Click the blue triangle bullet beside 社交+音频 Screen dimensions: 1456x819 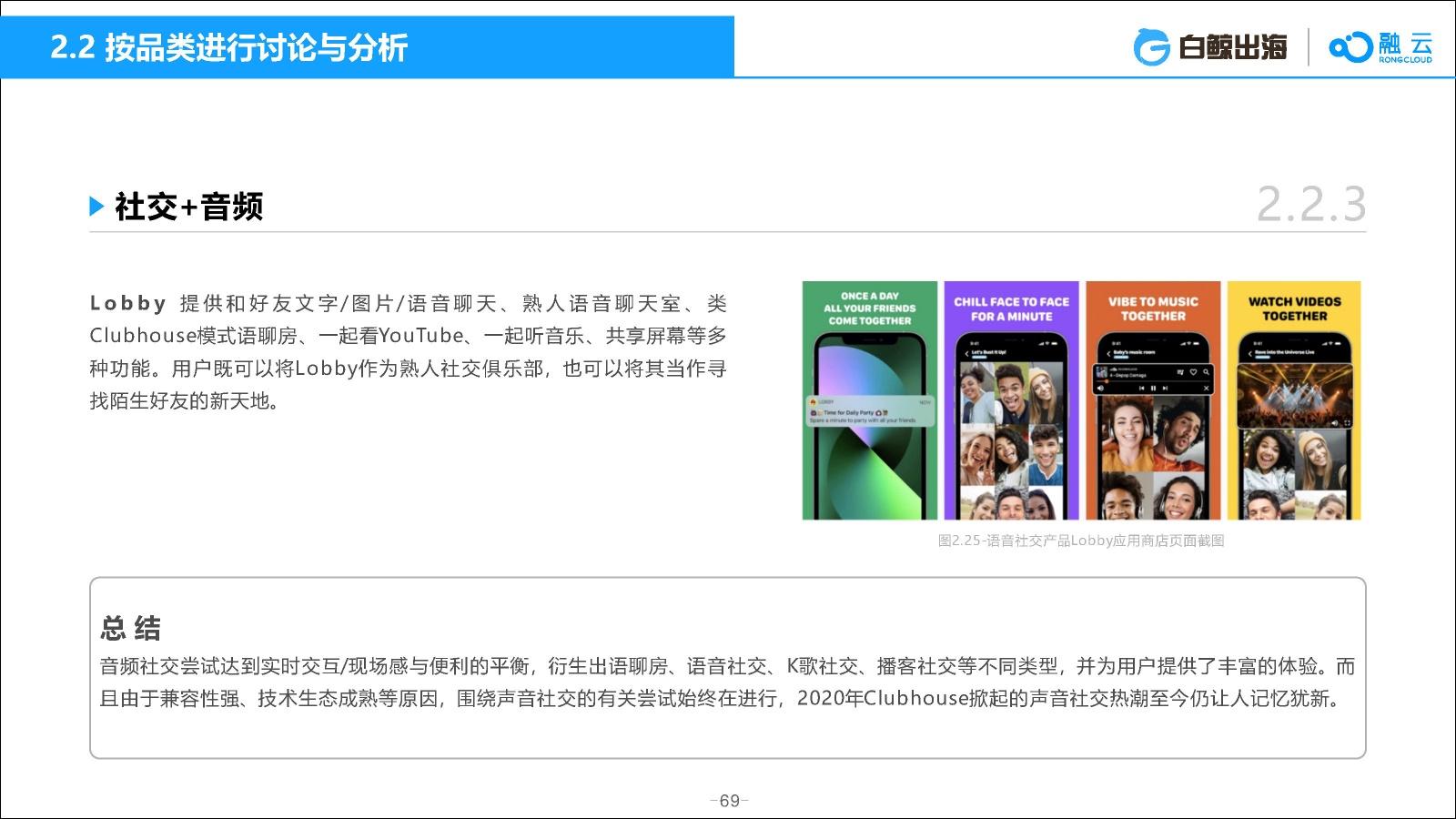click(x=96, y=207)
